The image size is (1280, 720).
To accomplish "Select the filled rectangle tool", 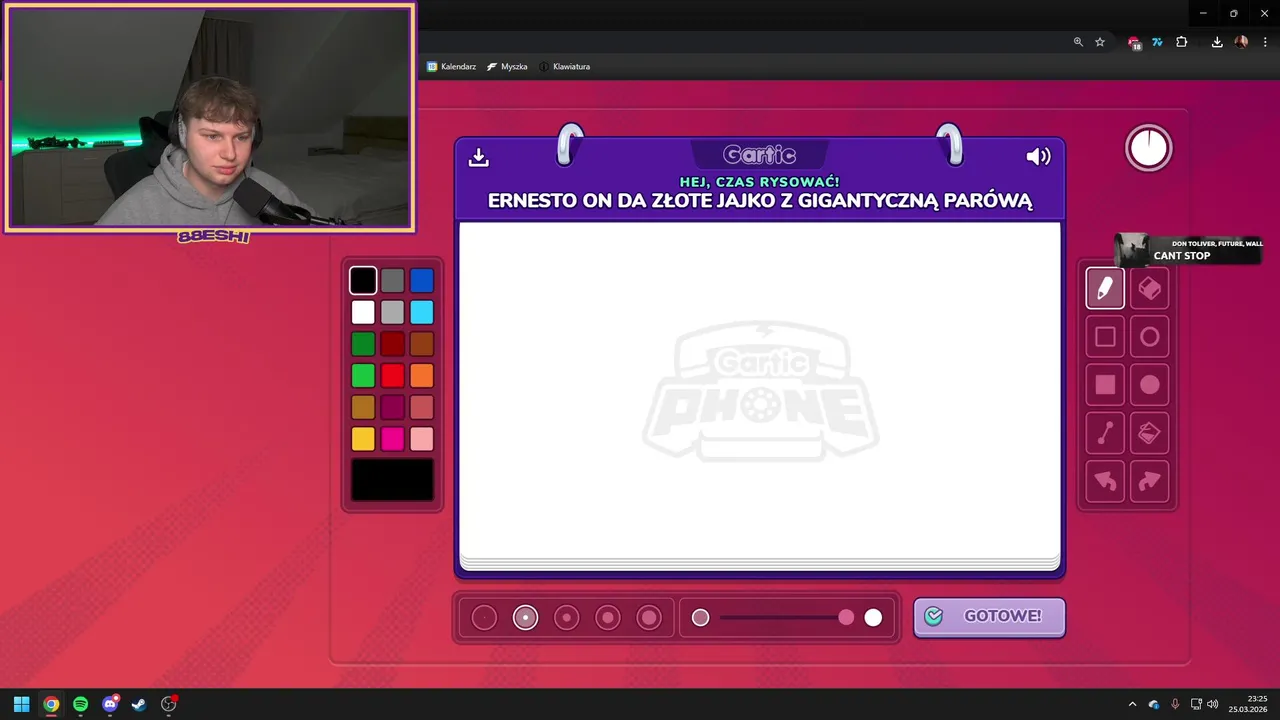I will pyautogui.click(x=1105, y=385).
